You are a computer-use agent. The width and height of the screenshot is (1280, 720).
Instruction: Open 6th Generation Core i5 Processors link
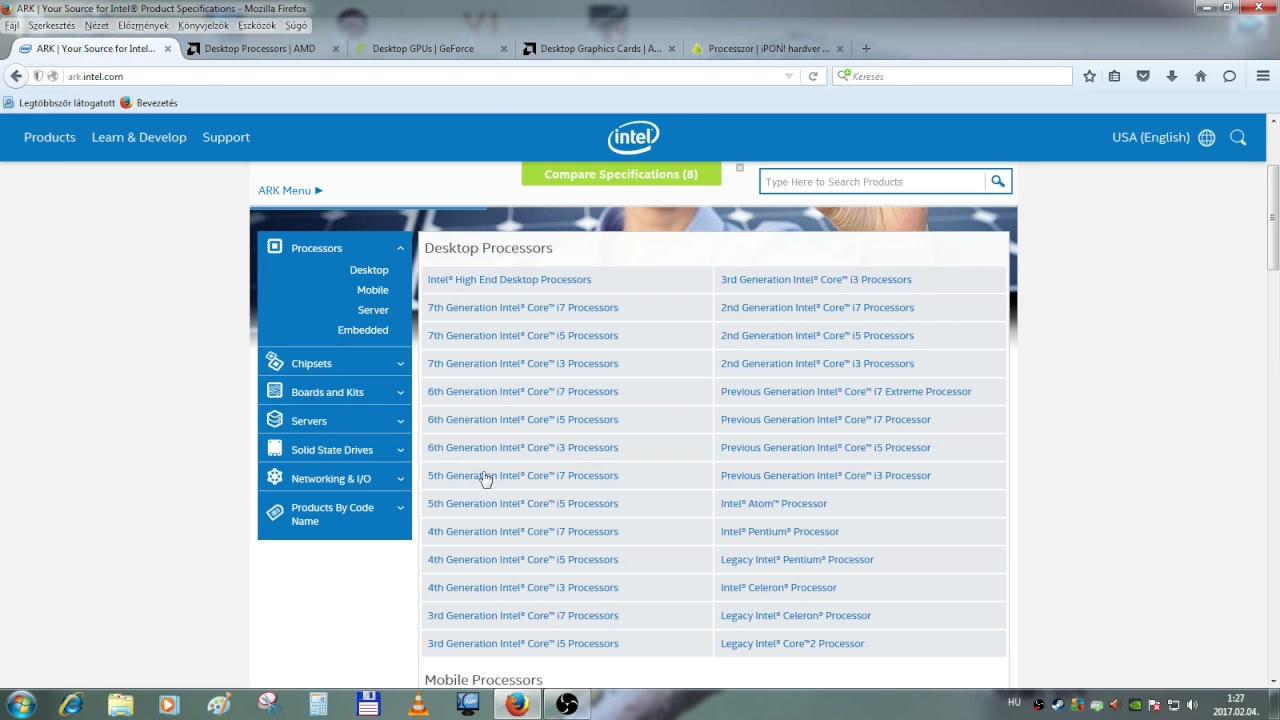coord(523,419)
